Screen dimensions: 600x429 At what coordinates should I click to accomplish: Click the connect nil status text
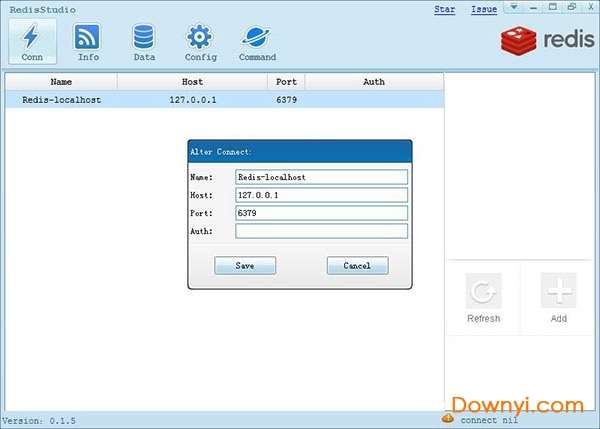click(489, 420)
